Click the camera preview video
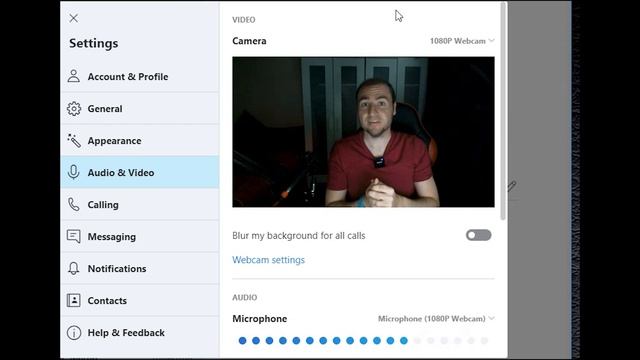 pos(363,132)
